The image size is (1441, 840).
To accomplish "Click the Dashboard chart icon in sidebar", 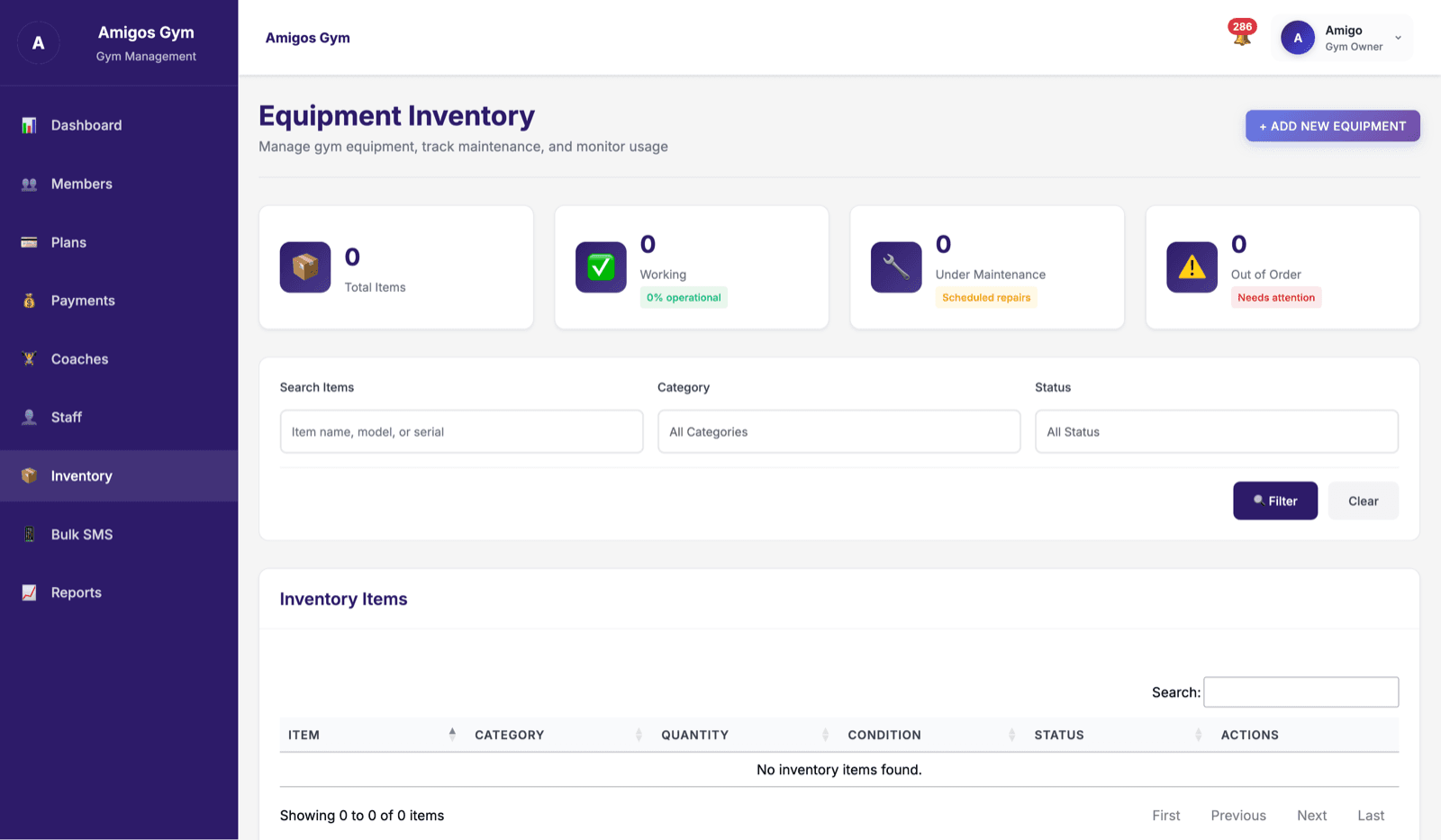I will coord(29,125).
